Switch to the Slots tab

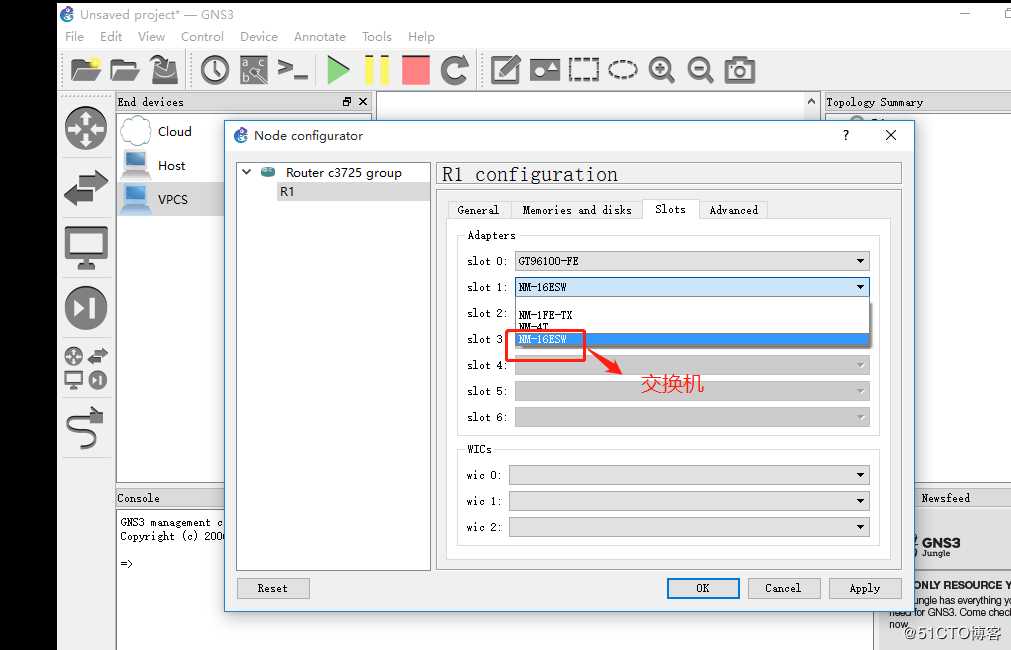pyautogui.click(x=671, y=209)
